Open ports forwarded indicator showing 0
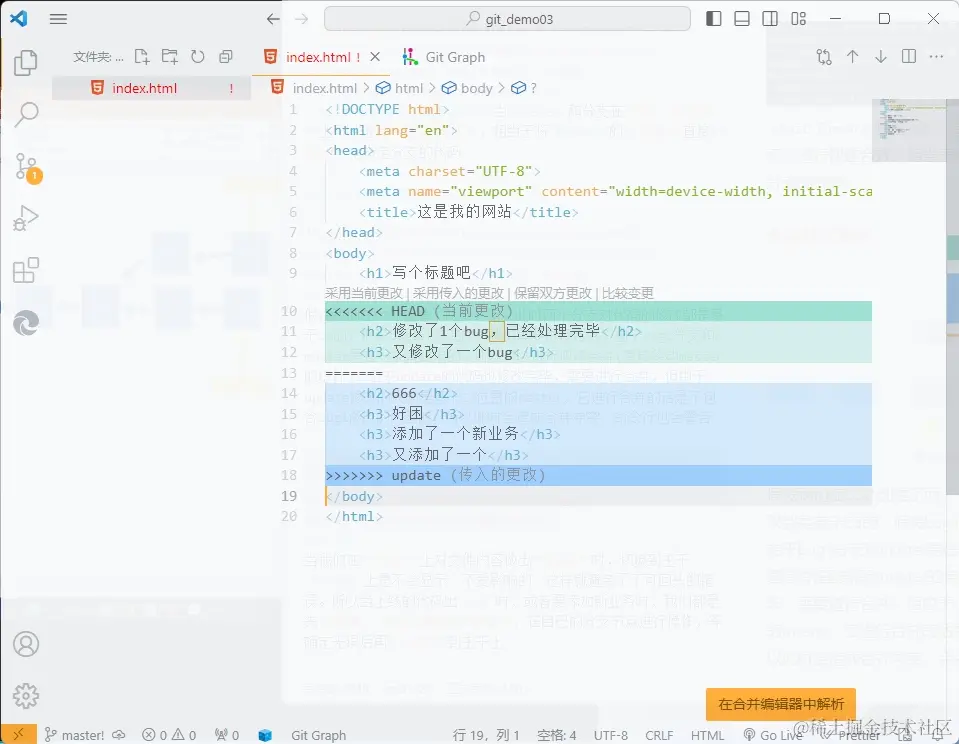 (227, 735)
